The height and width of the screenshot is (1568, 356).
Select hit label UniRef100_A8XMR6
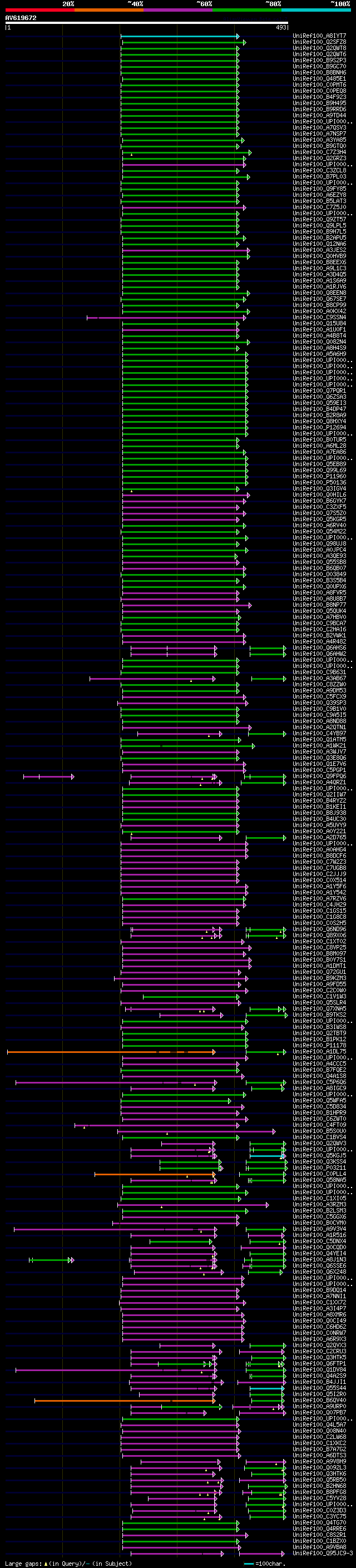(319, 1314)
